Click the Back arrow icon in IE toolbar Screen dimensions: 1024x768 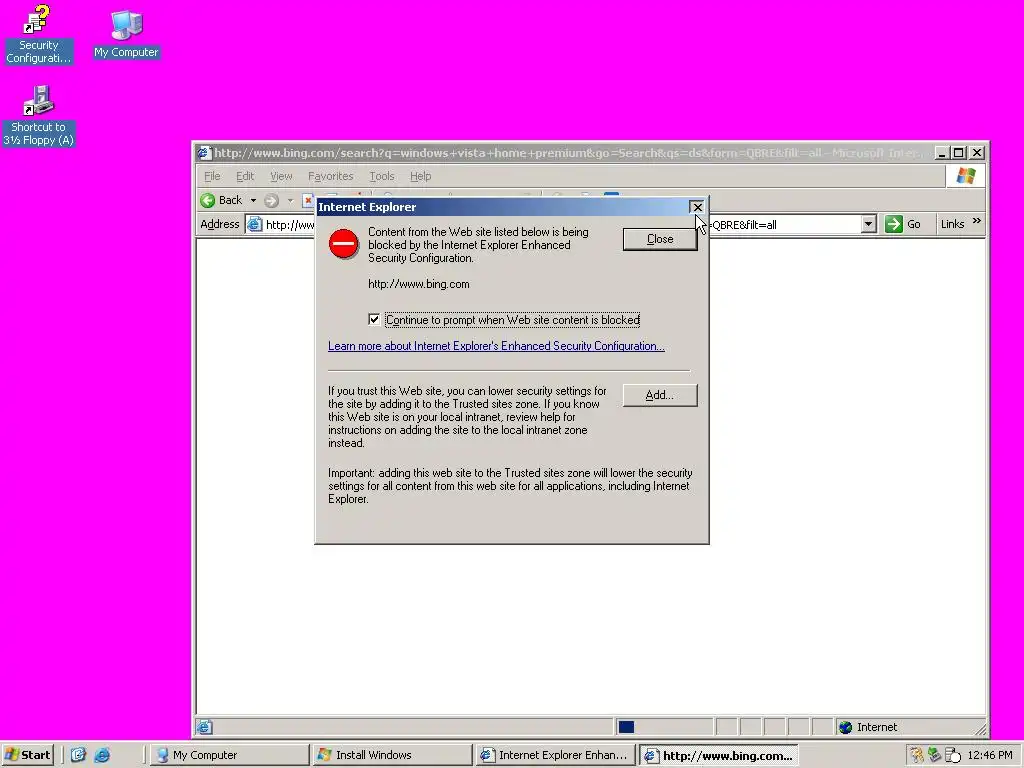click(x=208, y=200)
